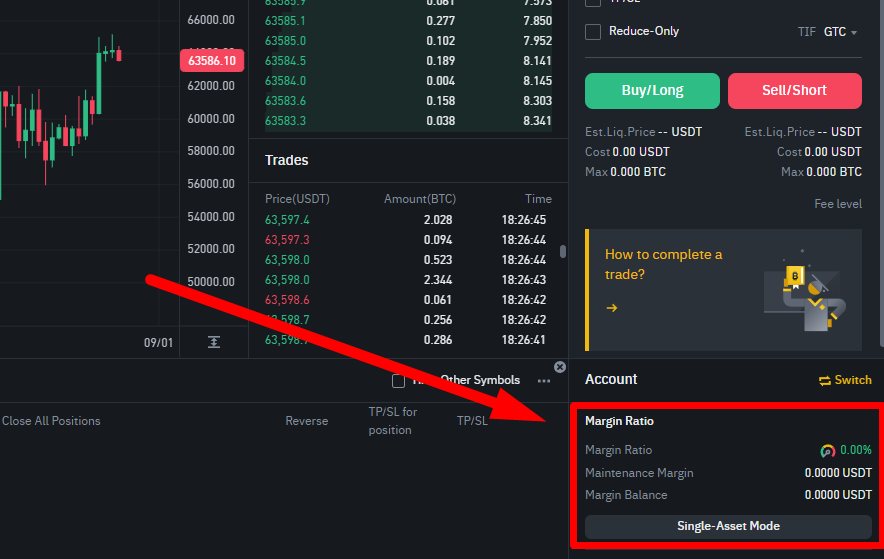Toggle the Hide Other Symbols checkbox
The height and width of the screenshot is (559, 884).
(399, 381)
